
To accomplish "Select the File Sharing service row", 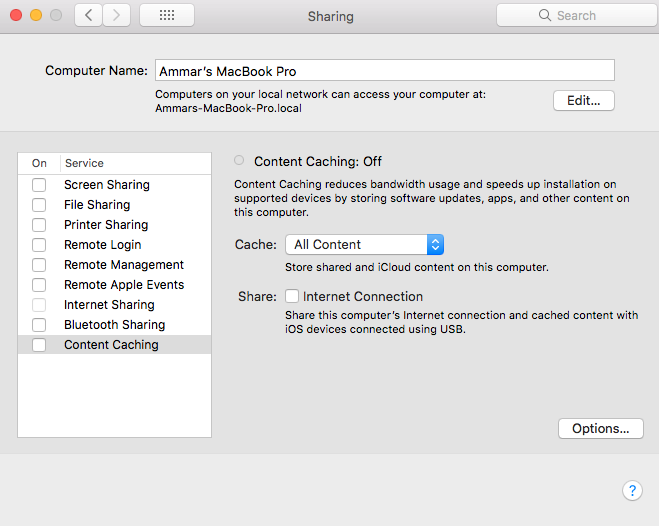I will (114, 205).
